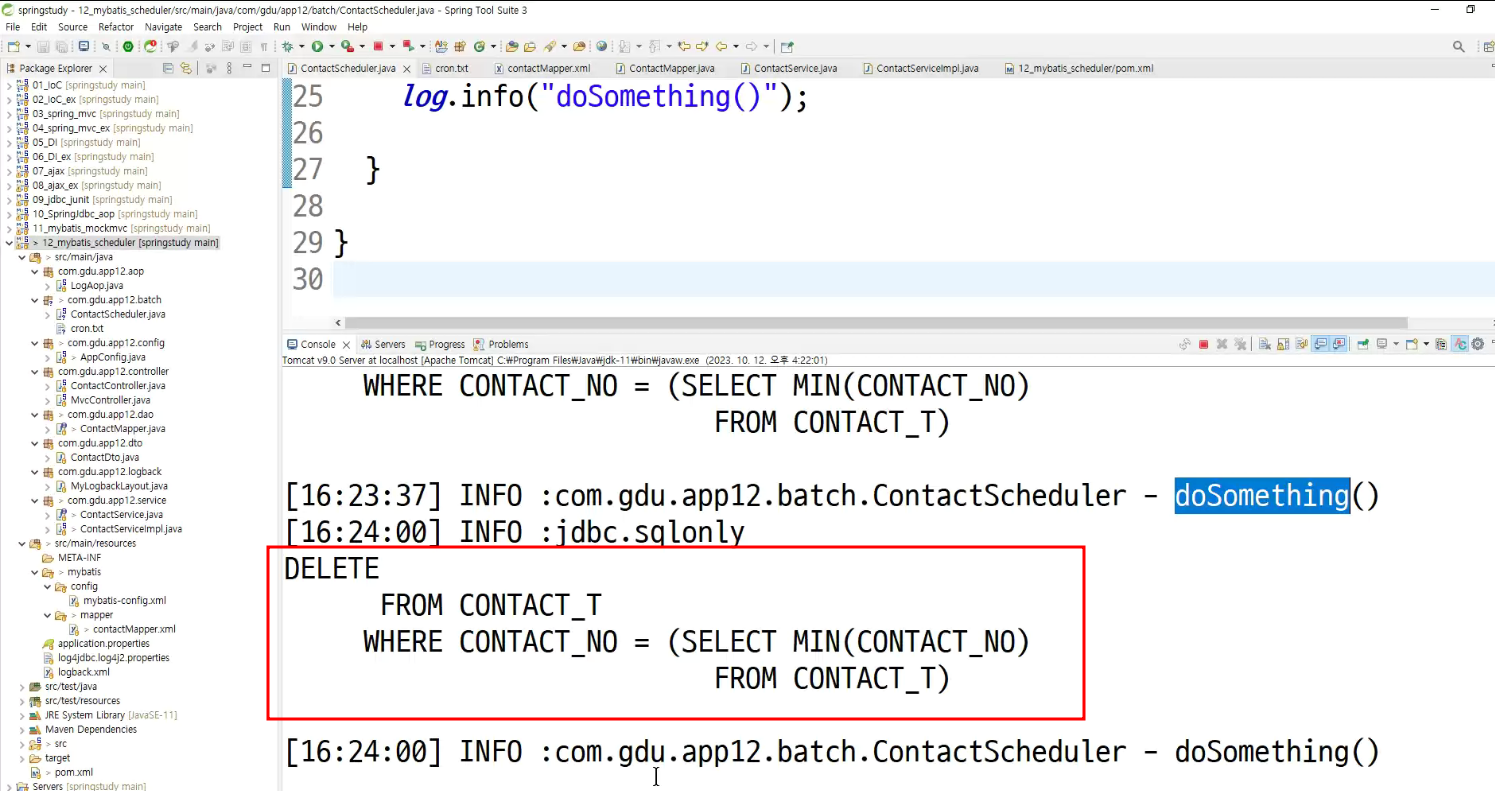Screen dimensions: 1495x791
Task: Toggle Show Console on Standard Error
Action: tap(1339, 344)
